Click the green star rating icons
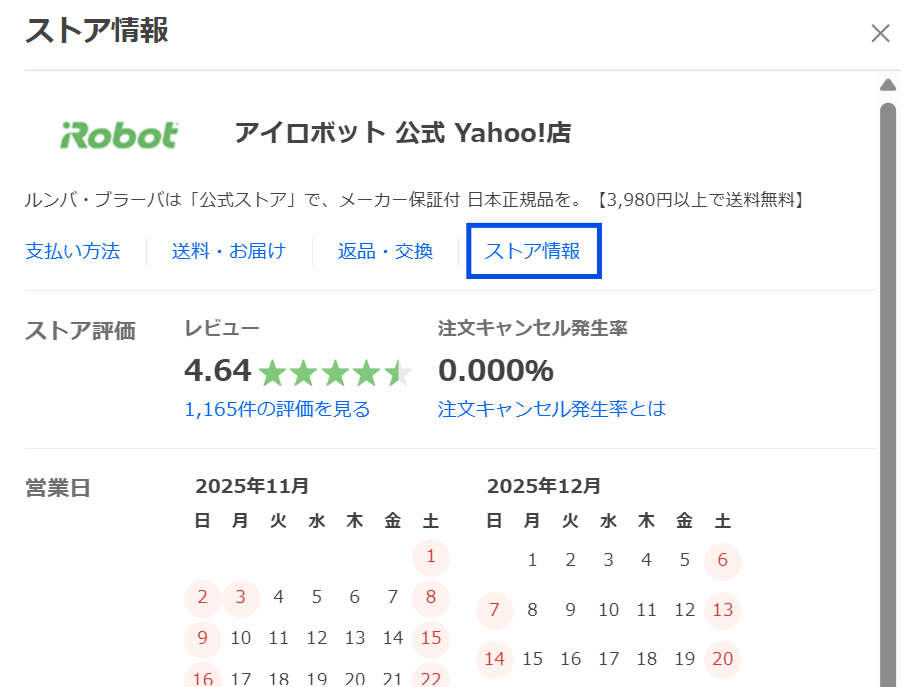Image resolution: width=917 pixels, height=687 pixels. pos(334,373)
